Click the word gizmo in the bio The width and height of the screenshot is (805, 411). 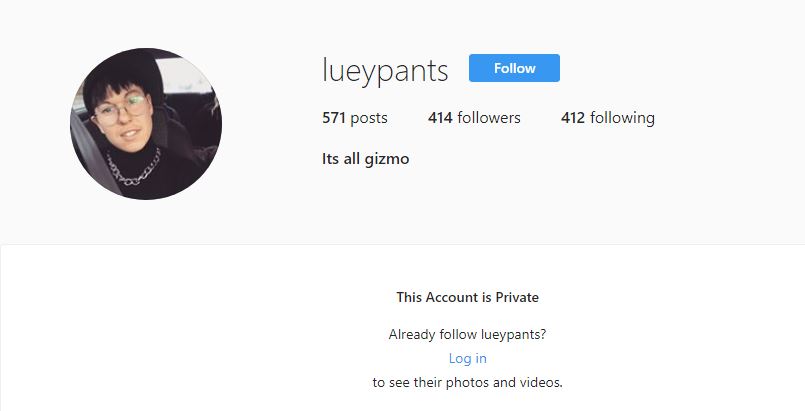pos(387,160)
